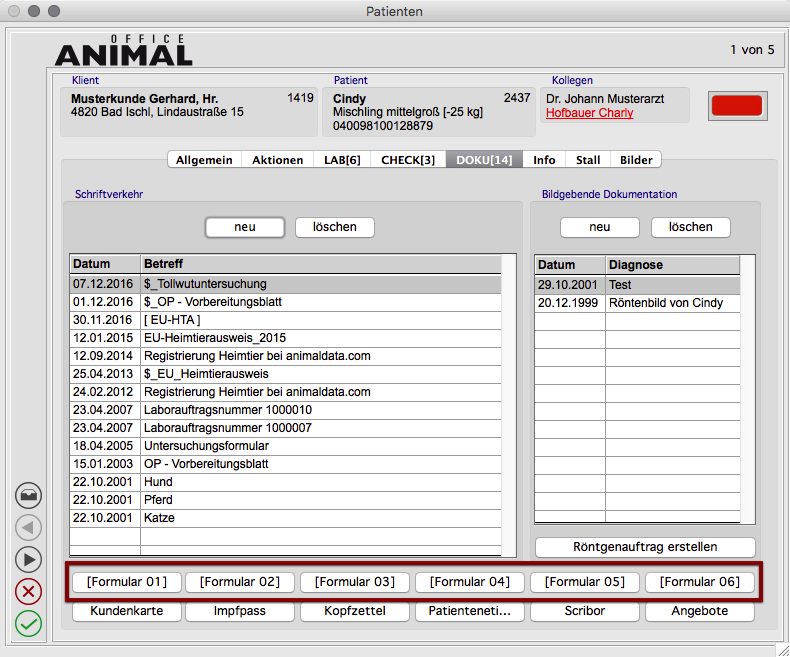Click Röntgenauftrag erstellen button
This screenshot has height=657, width=790.
(644, 547)
